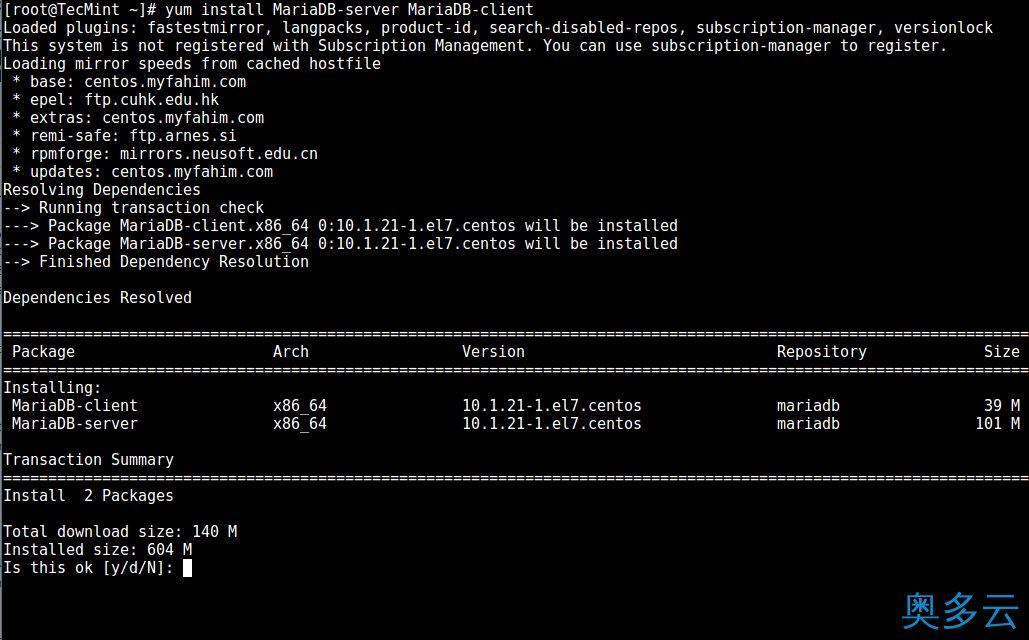
Task: Click the 'Loaded plugins: fastestmirror' line
Action: tap(498, 28)
